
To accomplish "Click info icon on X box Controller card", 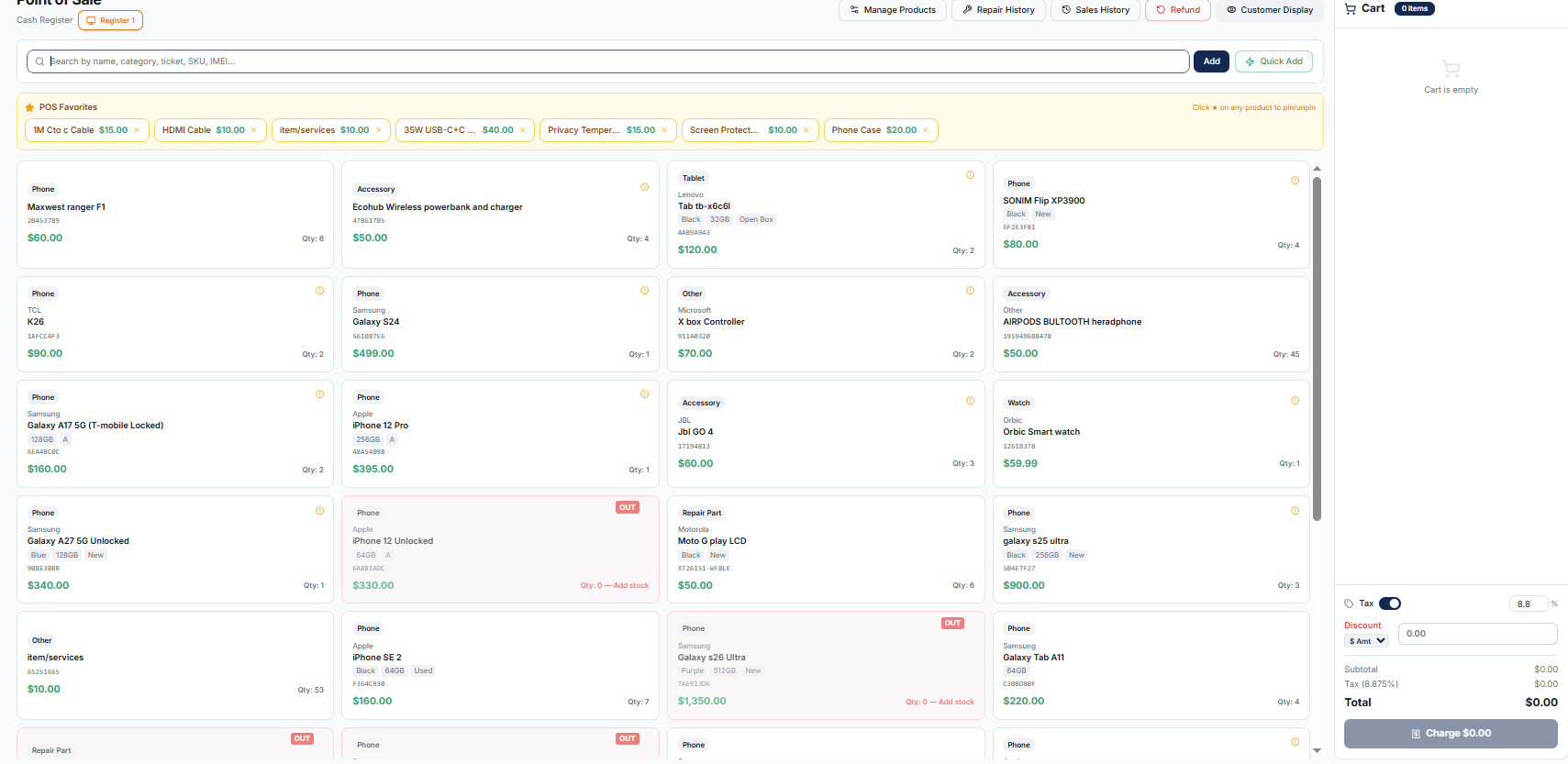I will tap(970, 291).
